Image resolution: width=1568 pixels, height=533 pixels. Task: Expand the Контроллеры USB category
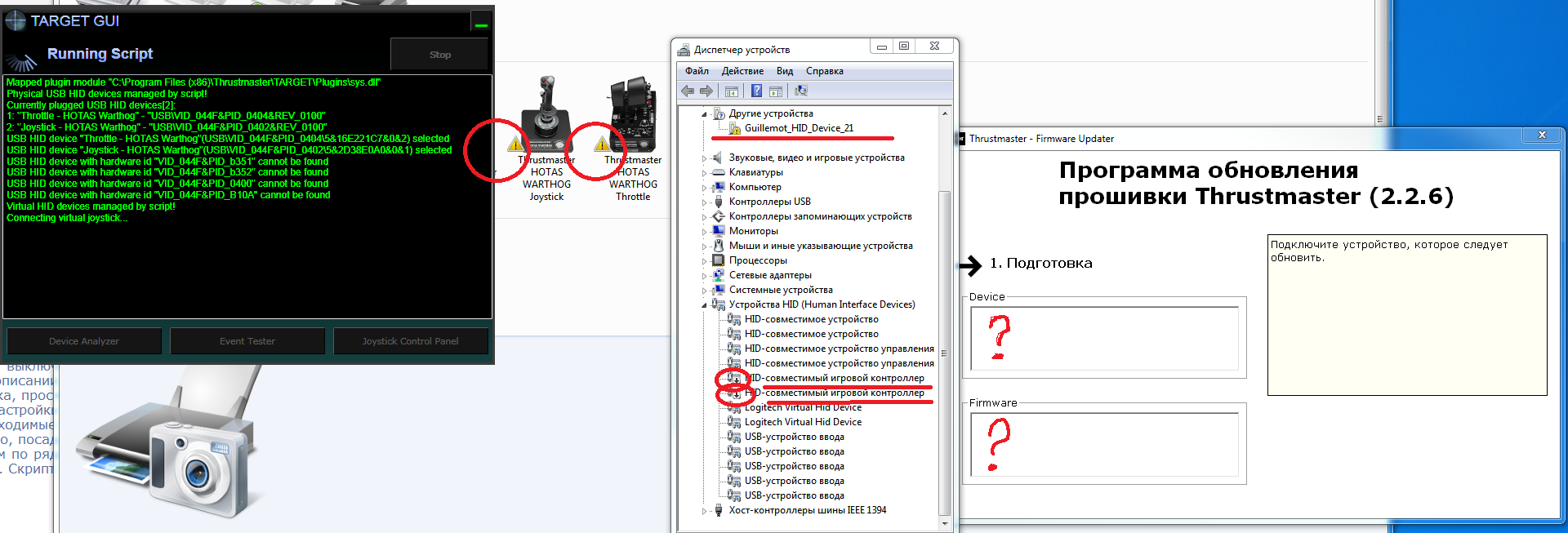[705, 202]
